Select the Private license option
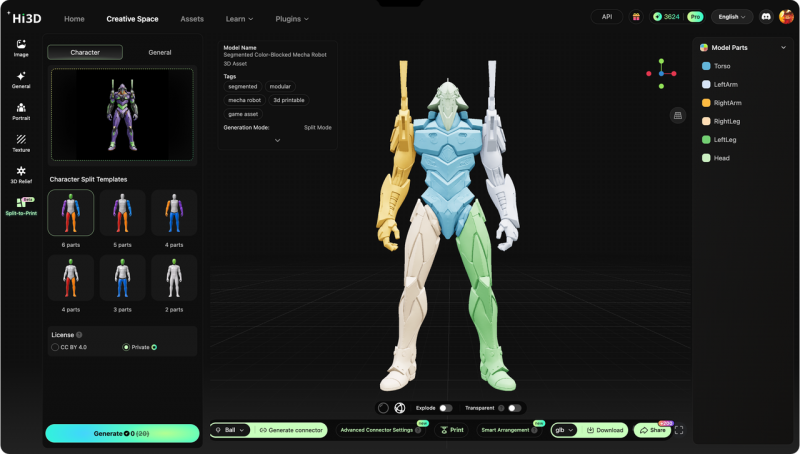The width and height of the screenshot is (800, 454). 139,347
